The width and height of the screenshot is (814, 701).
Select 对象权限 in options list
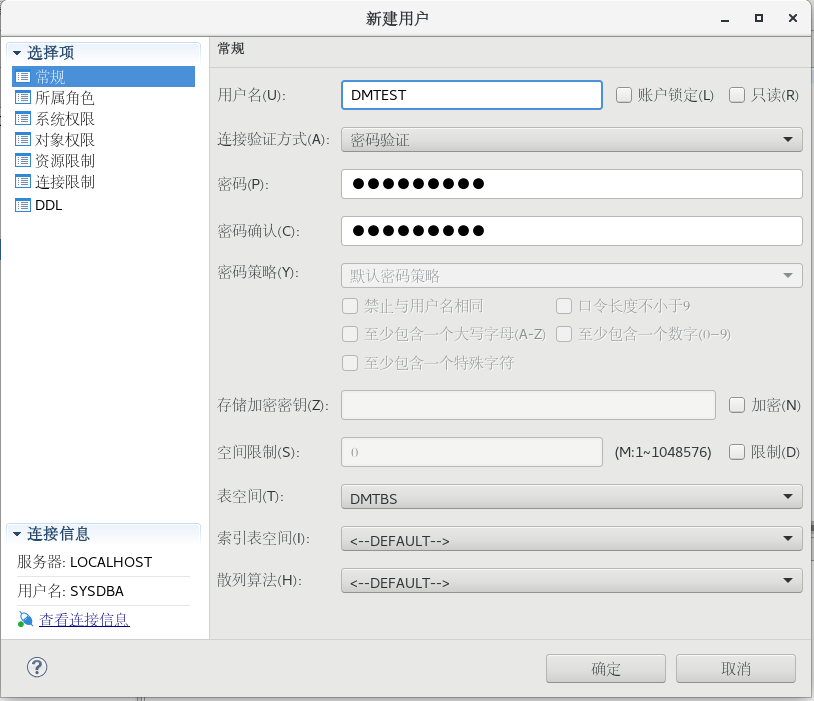[x=64, y=140]
